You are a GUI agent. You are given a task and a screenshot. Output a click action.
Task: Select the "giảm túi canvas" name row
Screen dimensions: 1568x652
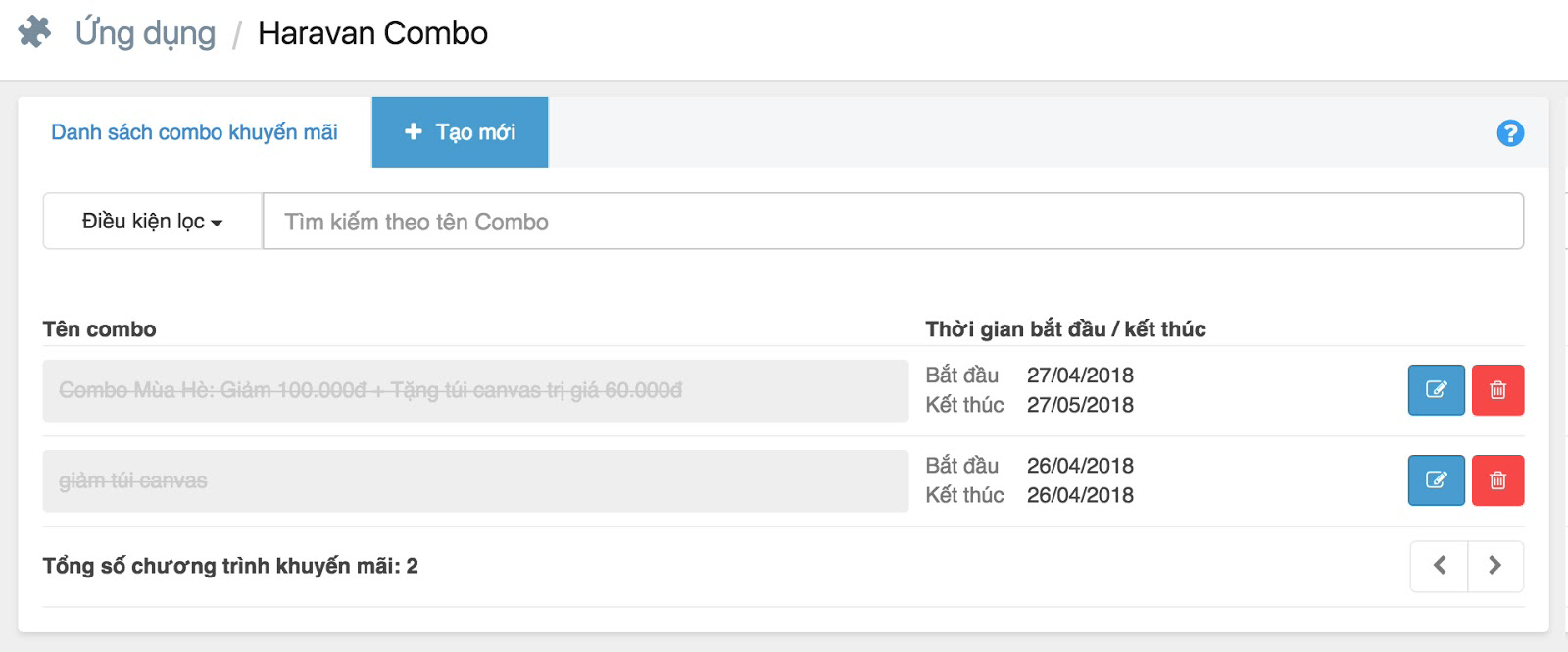click(475, 480)
